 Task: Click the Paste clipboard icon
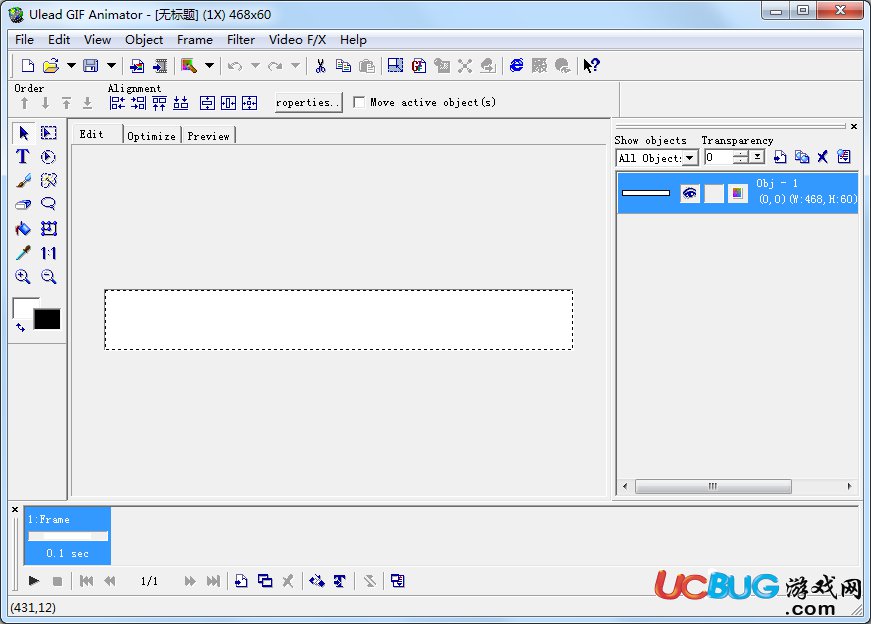[x=367, y=66]
